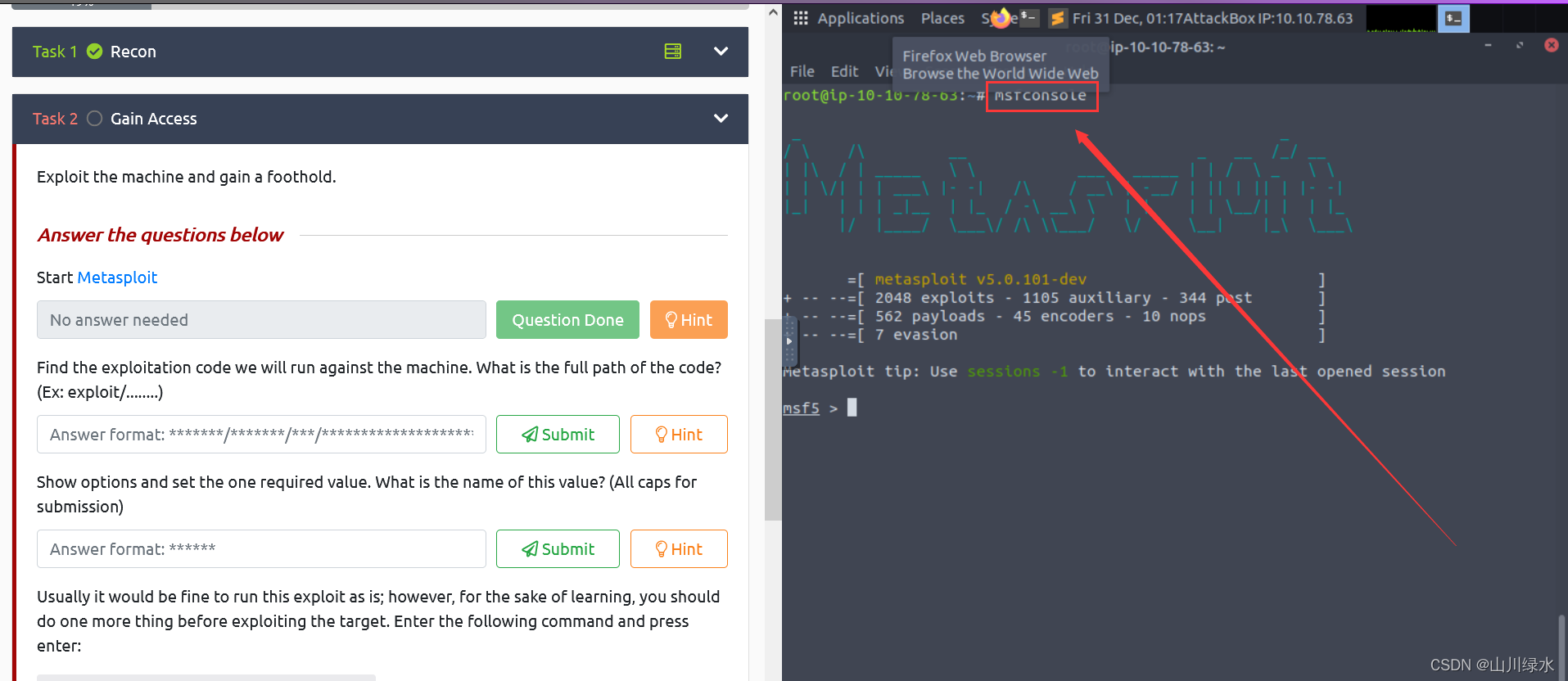Open the Places menu

(x=942, y=18)
